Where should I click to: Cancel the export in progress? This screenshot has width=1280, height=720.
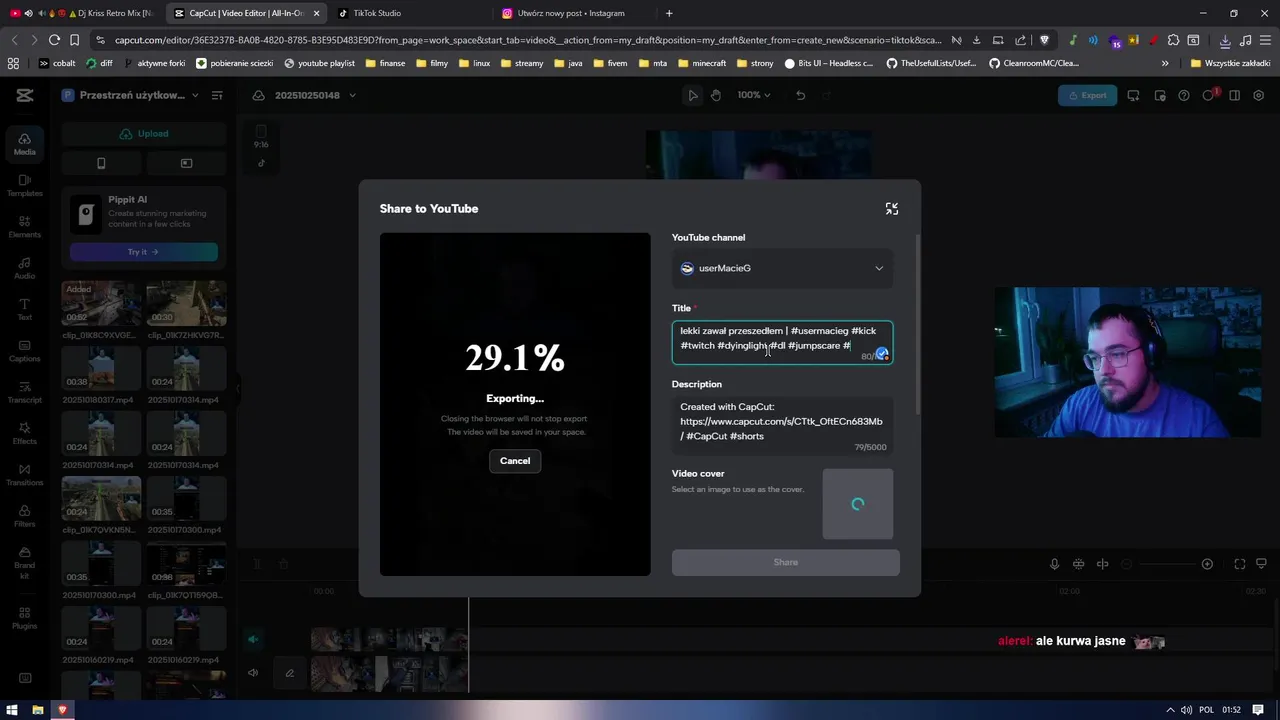coord(515,461)
